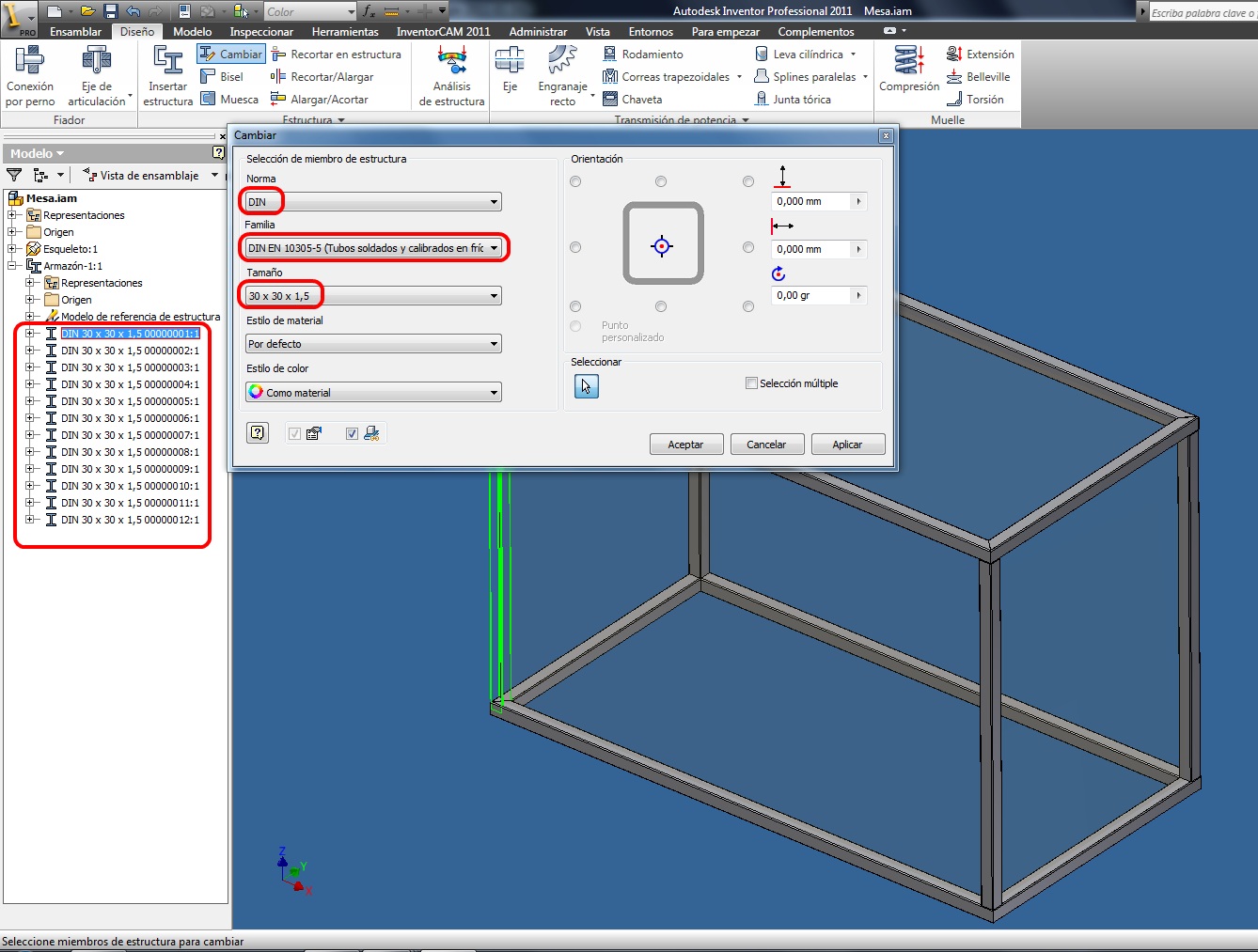Click the Seleccionar arrow button in dialog
Image resolution: width=1258 pixels, height=952 pixels.
[x=586, y=386]
